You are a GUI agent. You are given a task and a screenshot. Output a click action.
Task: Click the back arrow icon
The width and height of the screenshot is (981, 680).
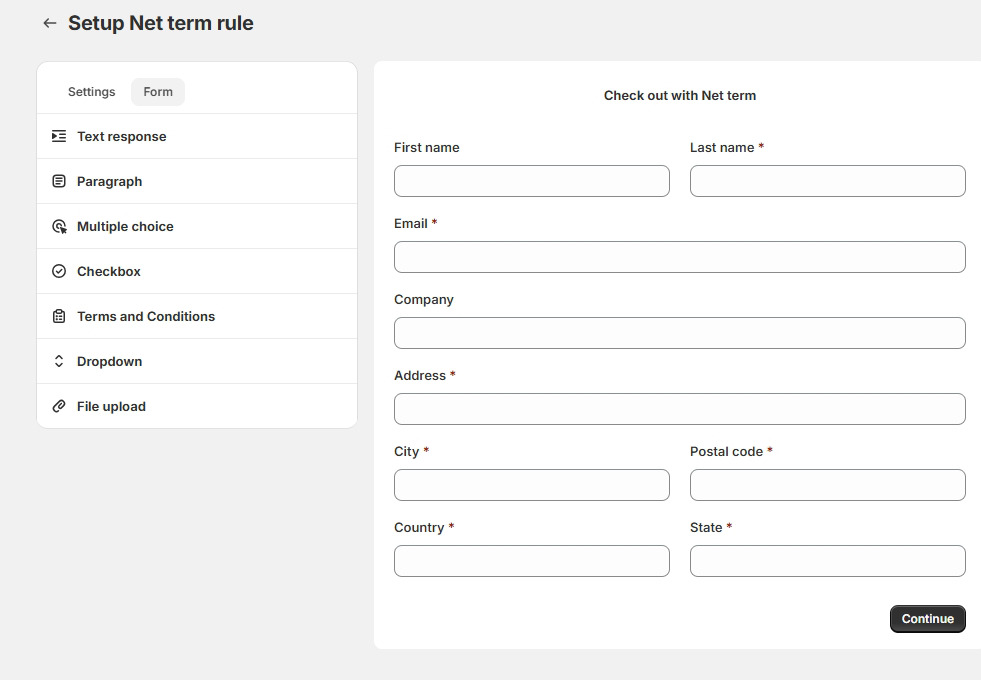coord(49,23)
